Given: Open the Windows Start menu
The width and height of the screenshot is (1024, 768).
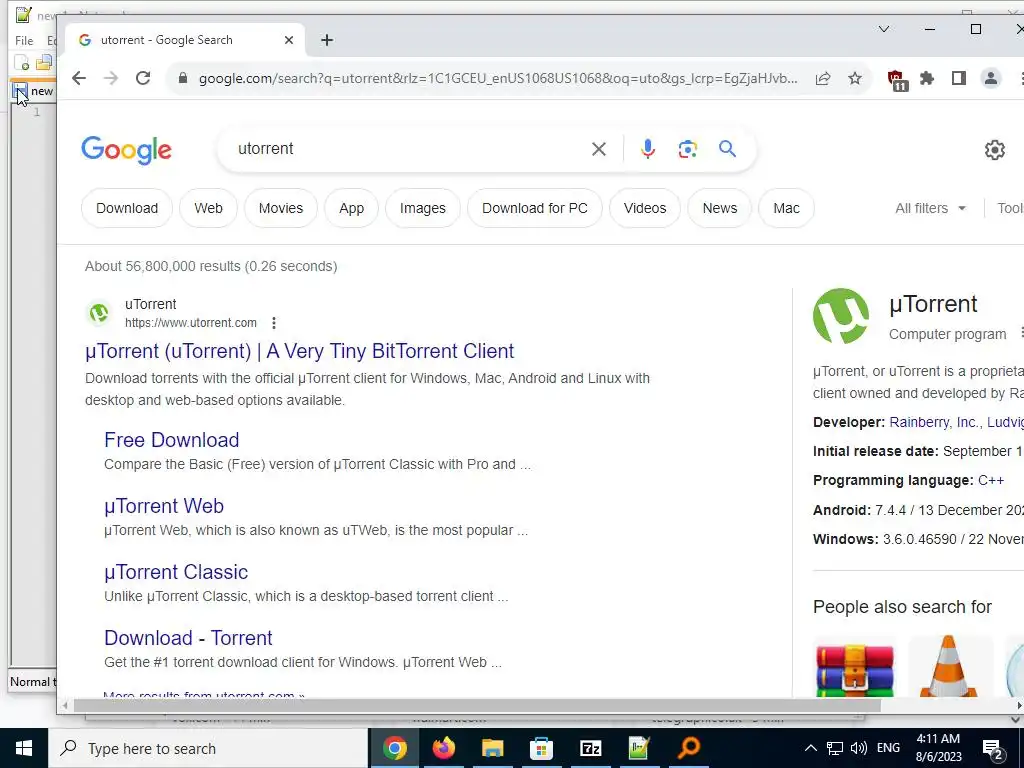Looking at the screenshot, I should (24, 748).
